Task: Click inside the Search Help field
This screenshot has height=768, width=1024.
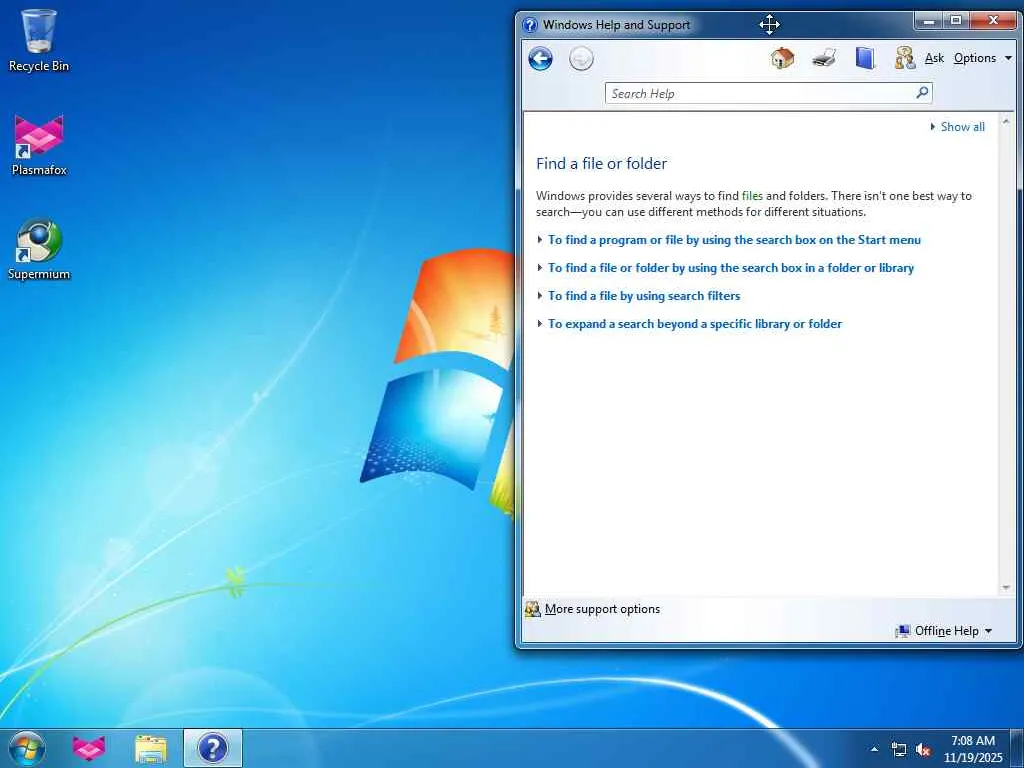Action: click(758, 93)
